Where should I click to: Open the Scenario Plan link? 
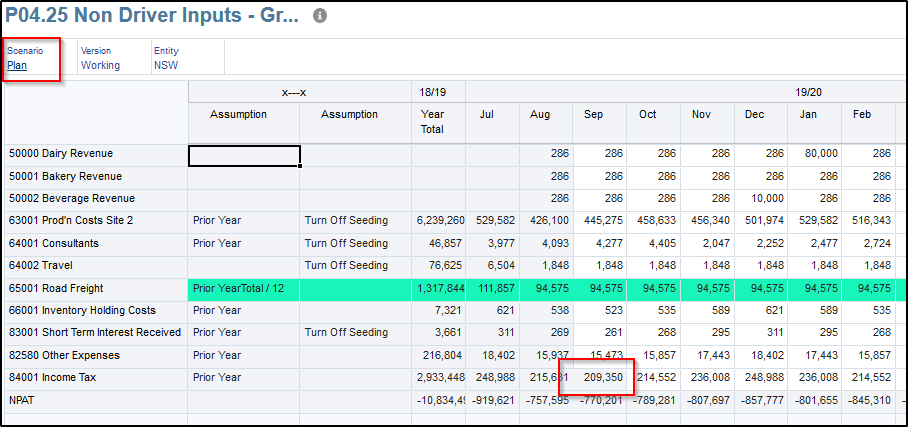[17, 65]
